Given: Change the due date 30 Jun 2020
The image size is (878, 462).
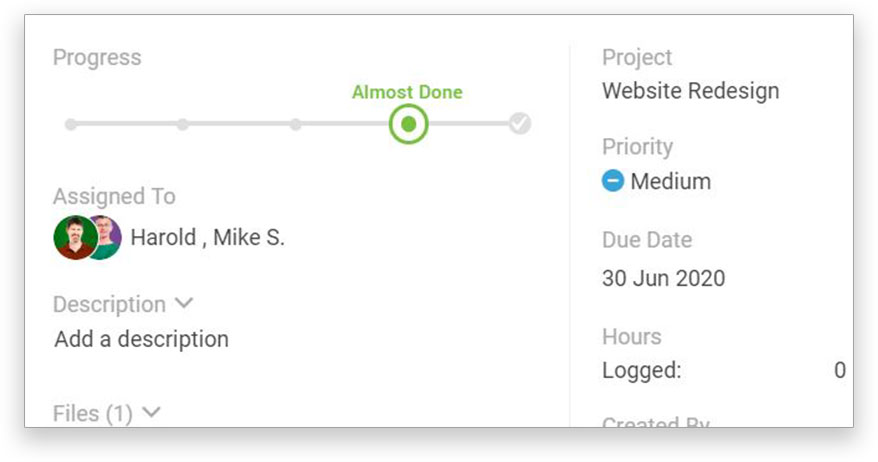Looking at the screenshot, I should tap(664, 278).
